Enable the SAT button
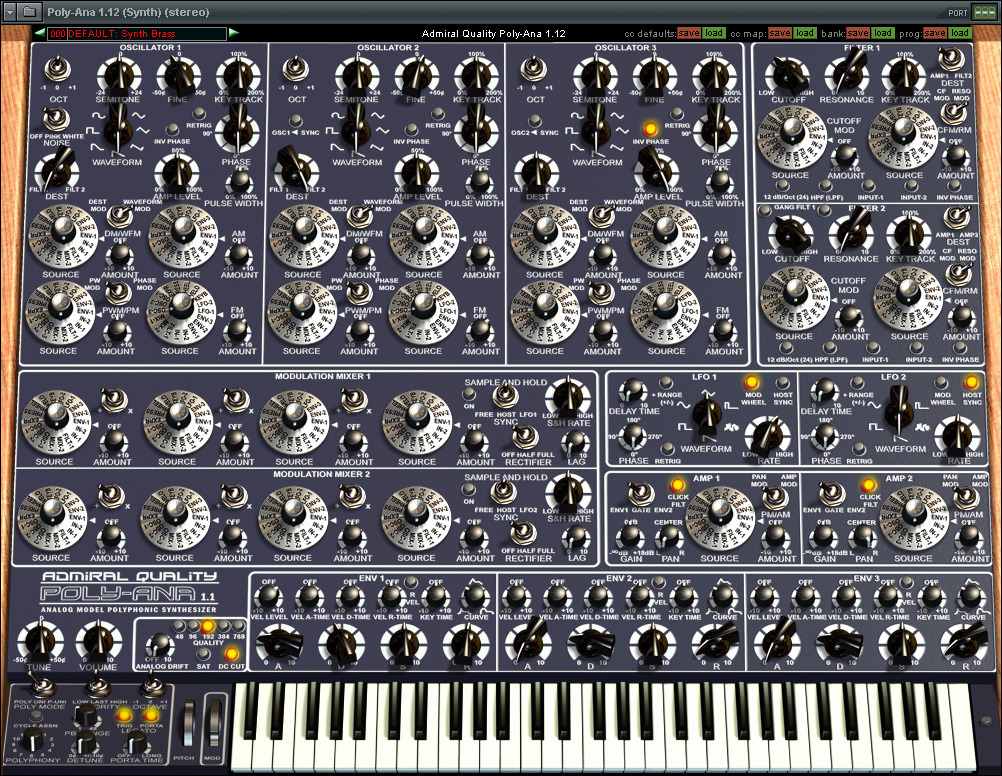Viewport: 1002px width, 776px height. tap(203, 653)
